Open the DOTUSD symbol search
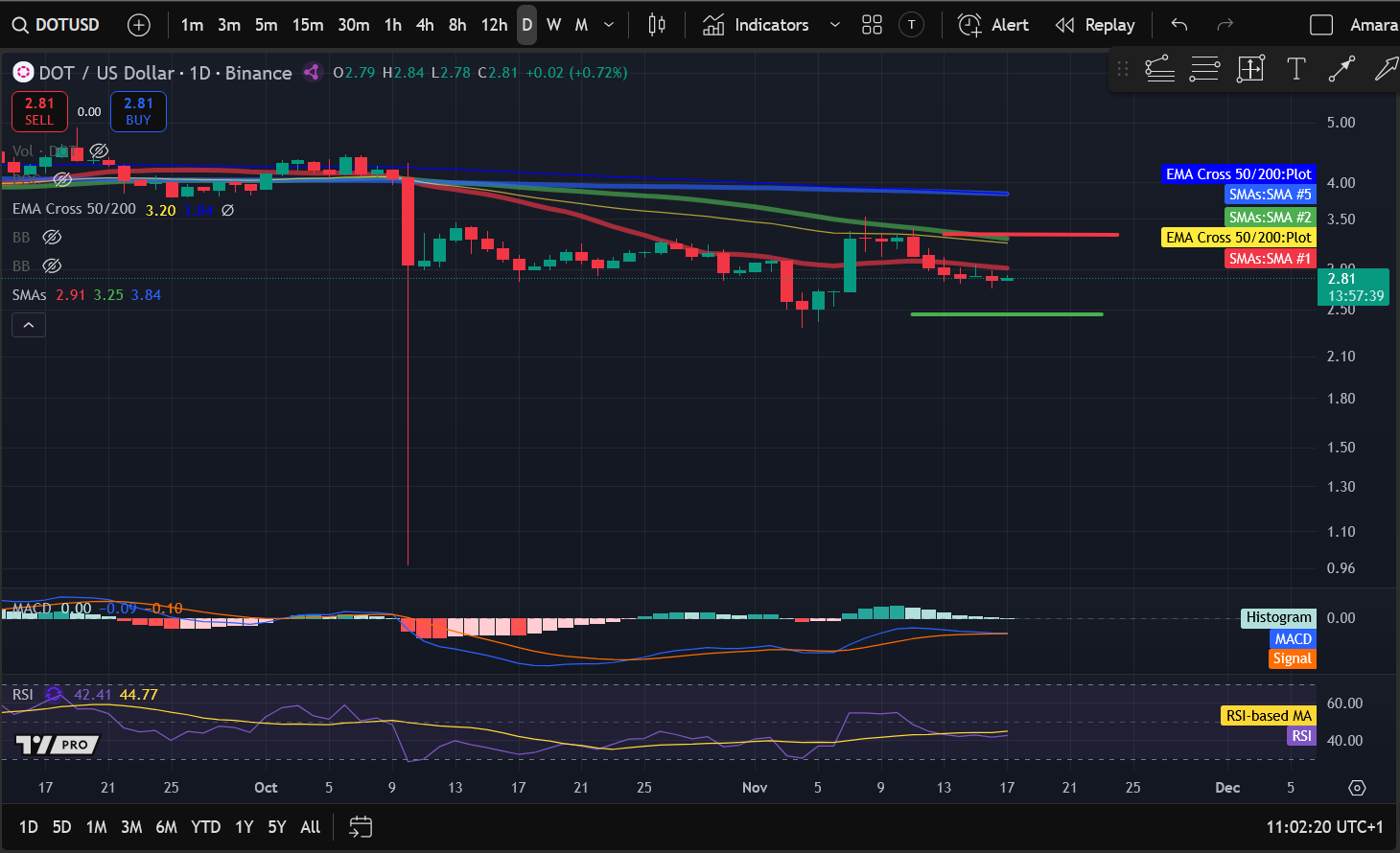This screenshot has height=853, width=1400. coord(56,25)
